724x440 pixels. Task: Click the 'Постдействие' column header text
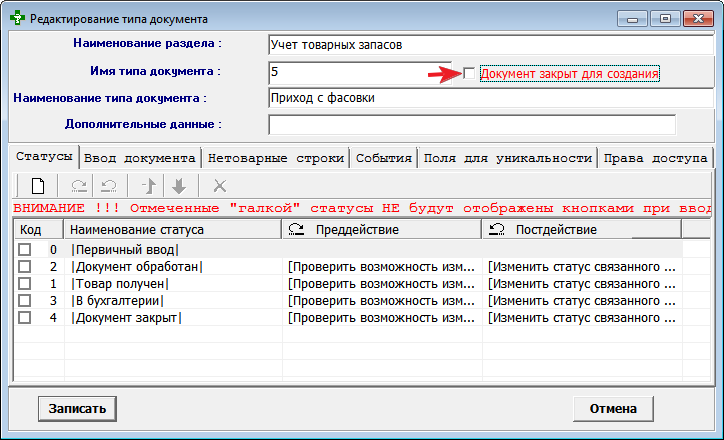point(556,229)
